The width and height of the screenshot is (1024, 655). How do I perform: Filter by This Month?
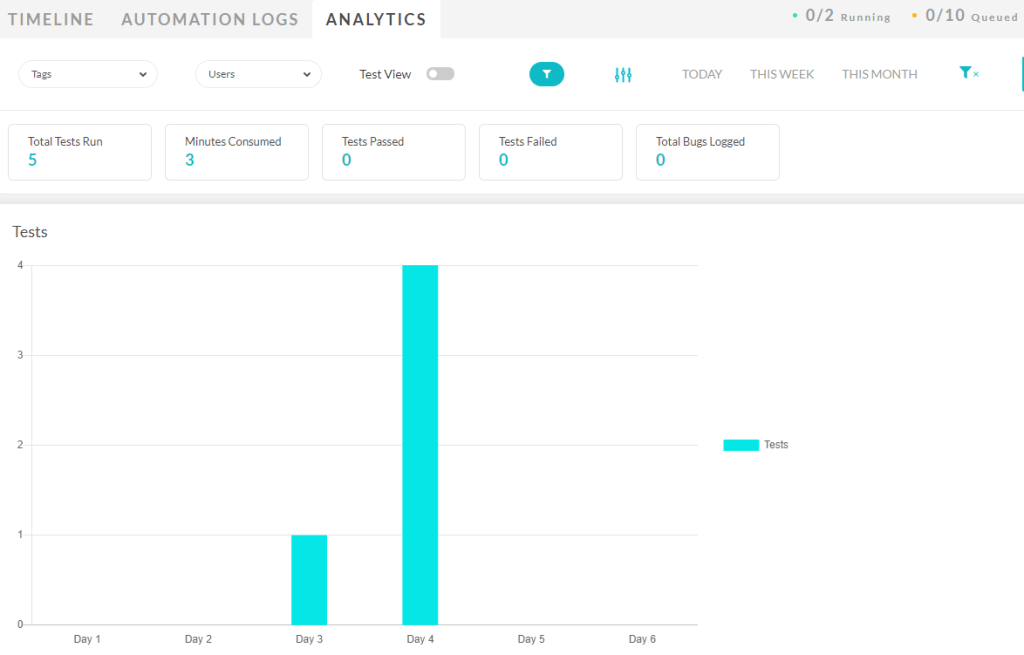(x=879, y=74)
